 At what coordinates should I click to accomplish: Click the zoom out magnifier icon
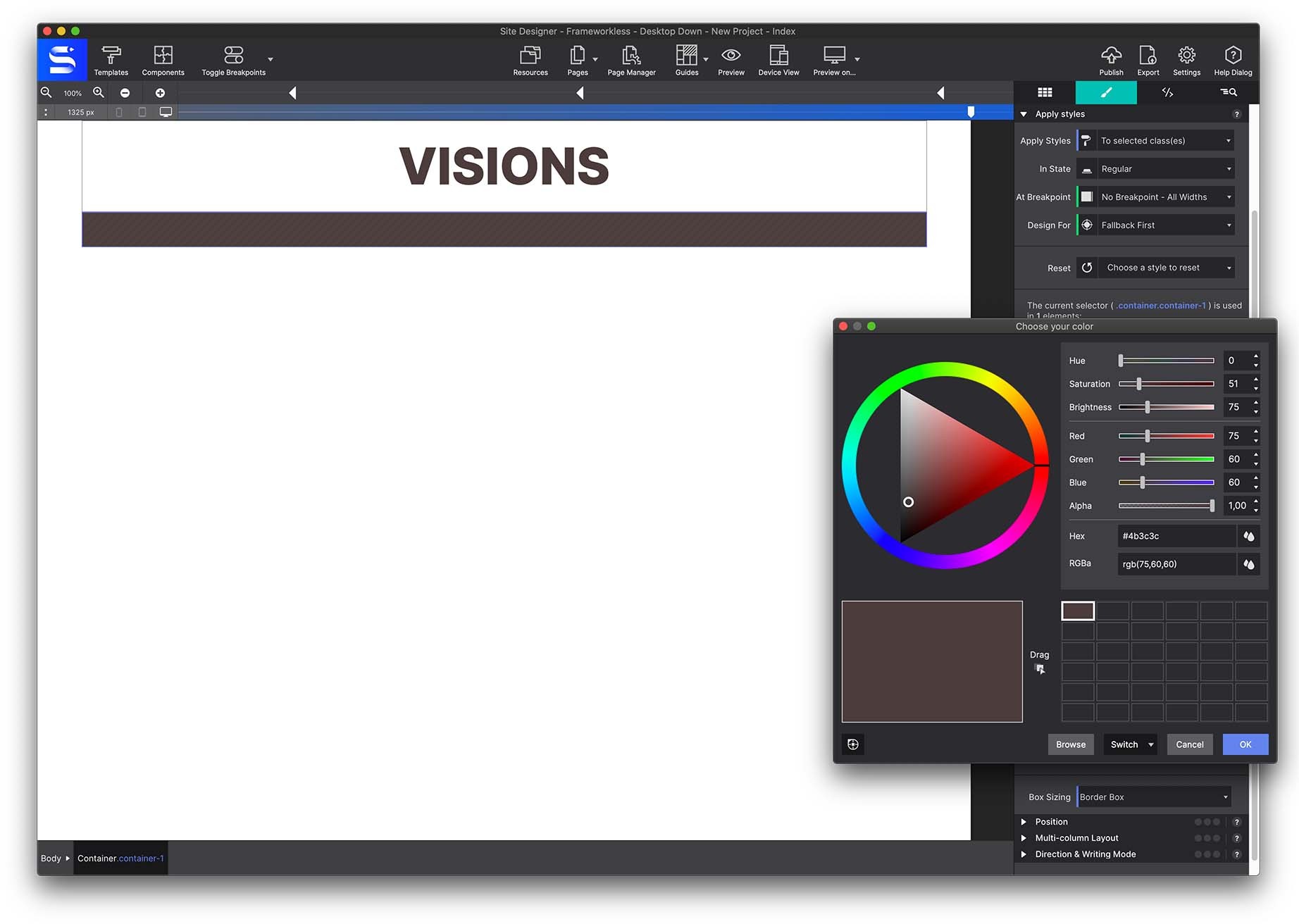click(x=46, y=92)
